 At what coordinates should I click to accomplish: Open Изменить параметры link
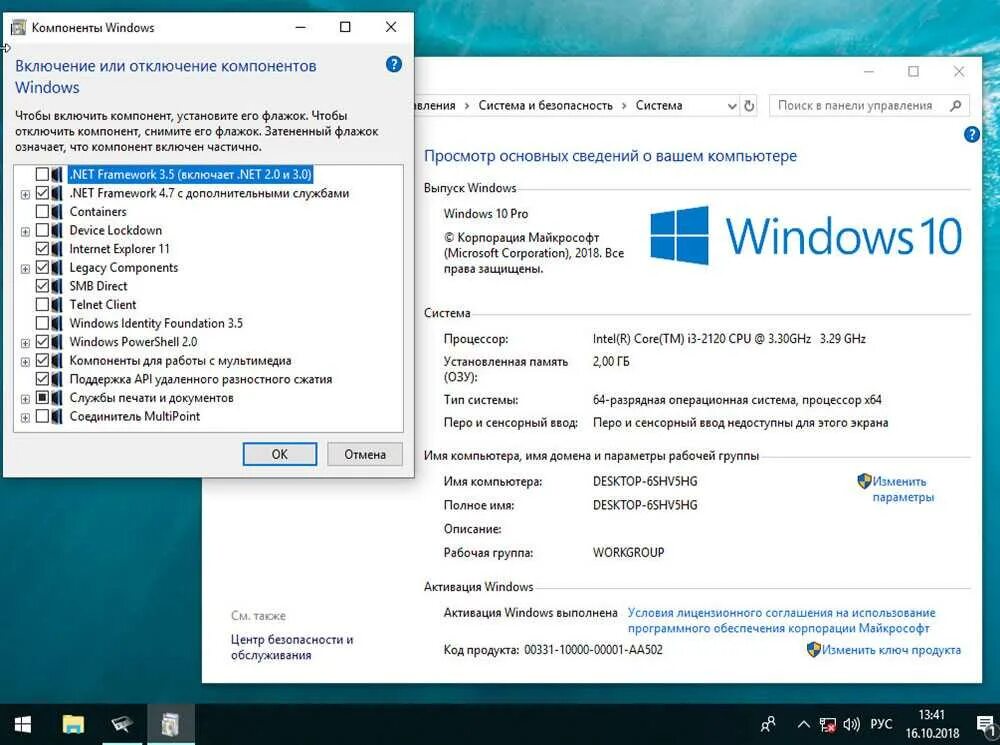click(902, 489)
